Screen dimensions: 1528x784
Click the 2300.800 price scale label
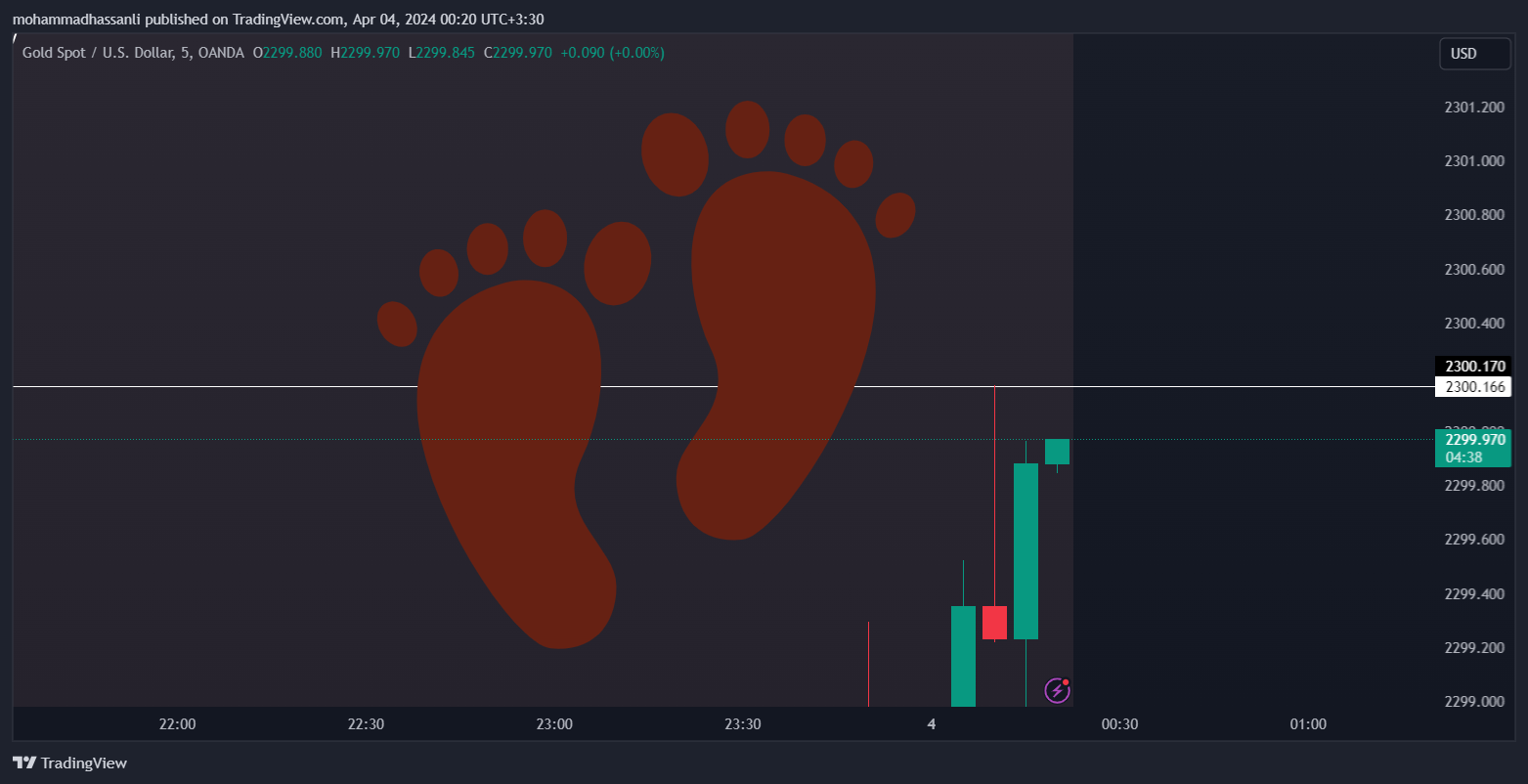tap(1474, 215)
